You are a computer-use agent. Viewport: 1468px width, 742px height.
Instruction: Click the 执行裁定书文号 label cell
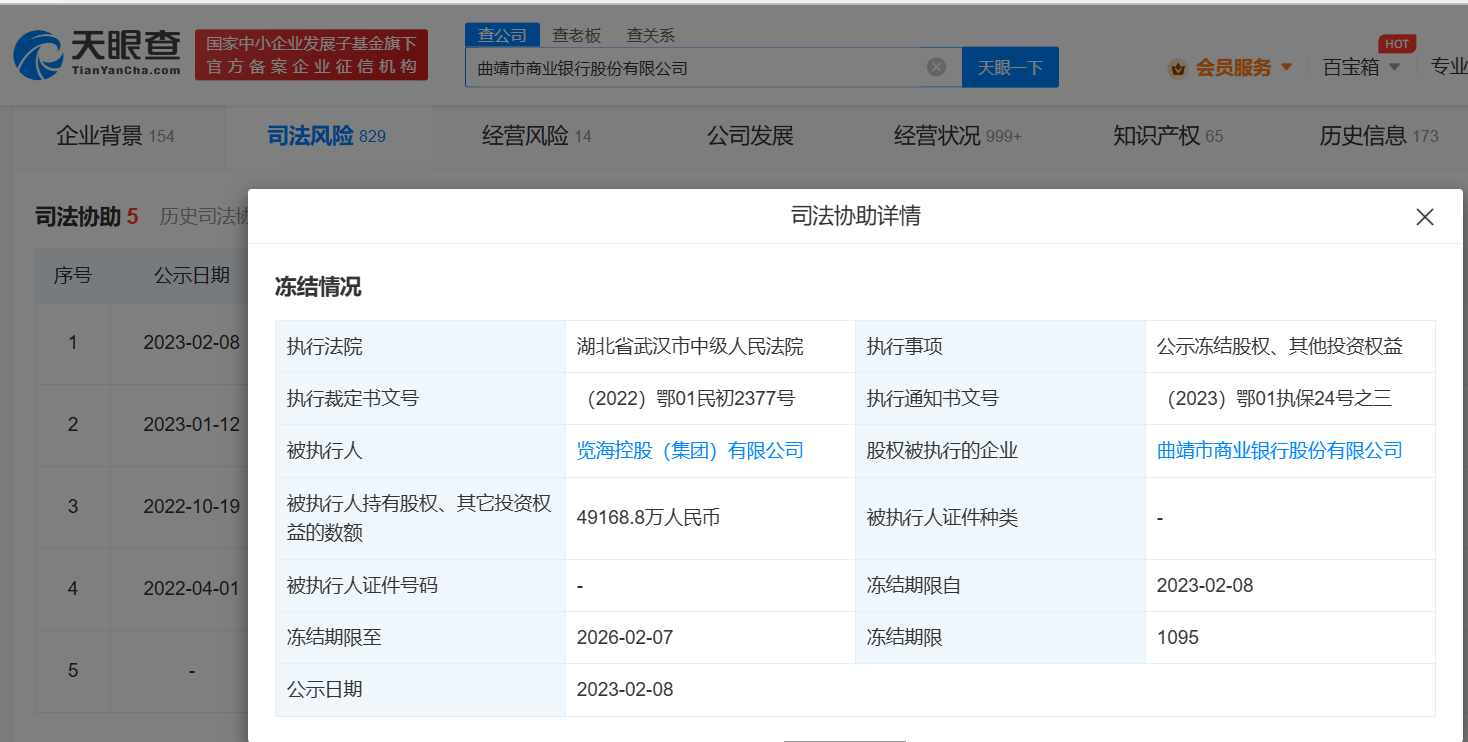point(420,399)
